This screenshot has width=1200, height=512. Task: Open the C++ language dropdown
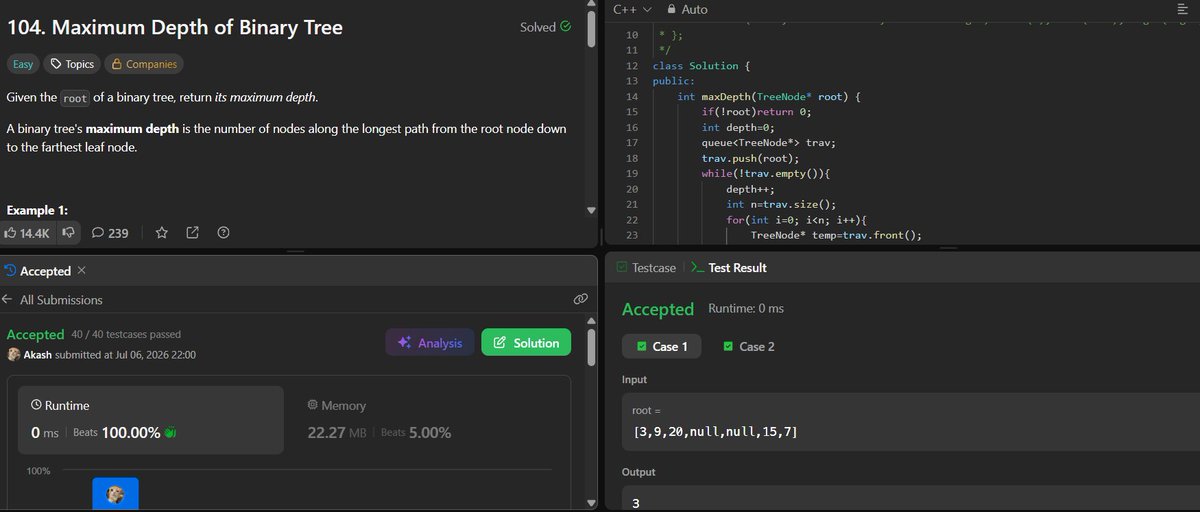[x=632, y=9]
